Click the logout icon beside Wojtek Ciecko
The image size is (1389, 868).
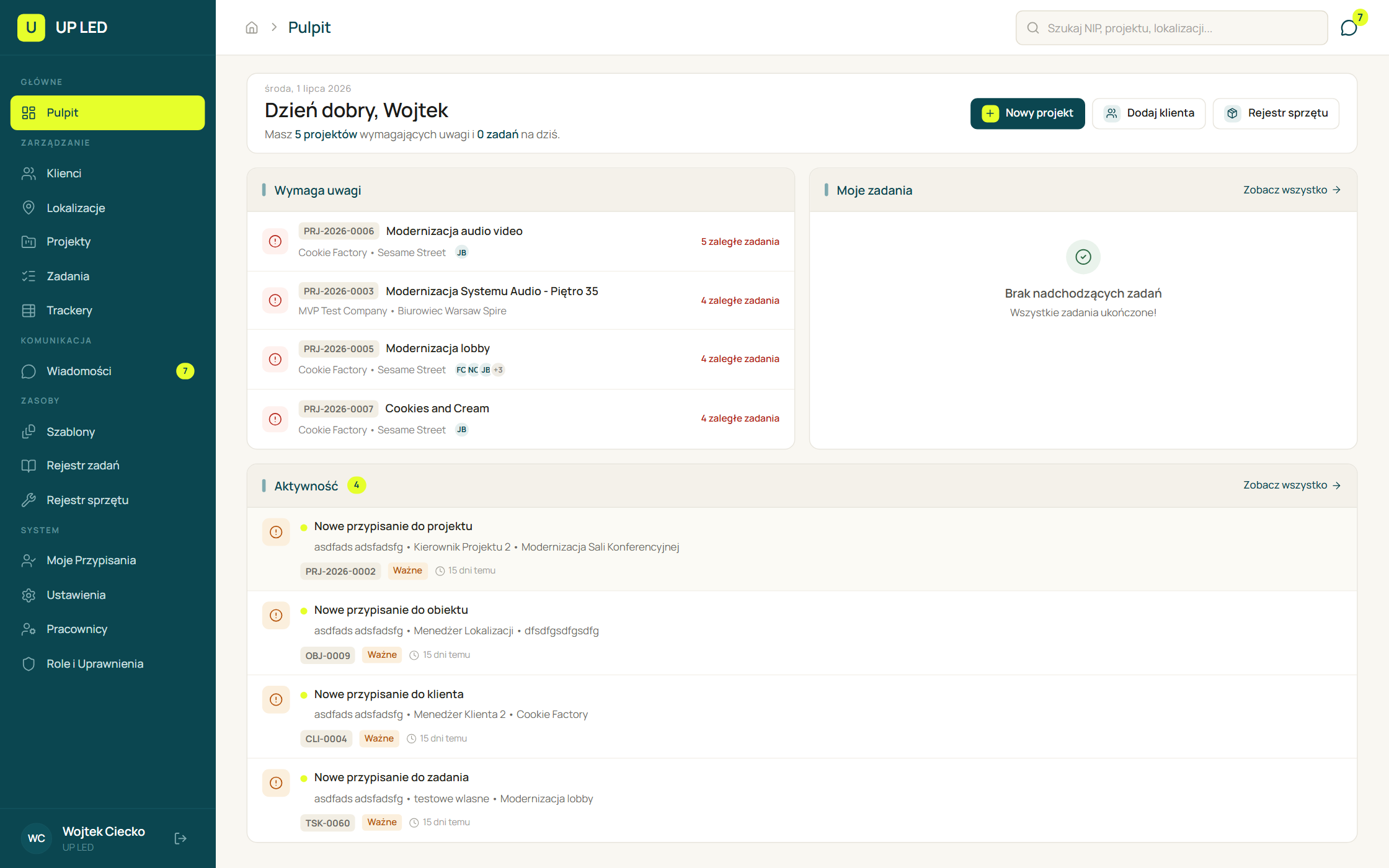point(180,838)
